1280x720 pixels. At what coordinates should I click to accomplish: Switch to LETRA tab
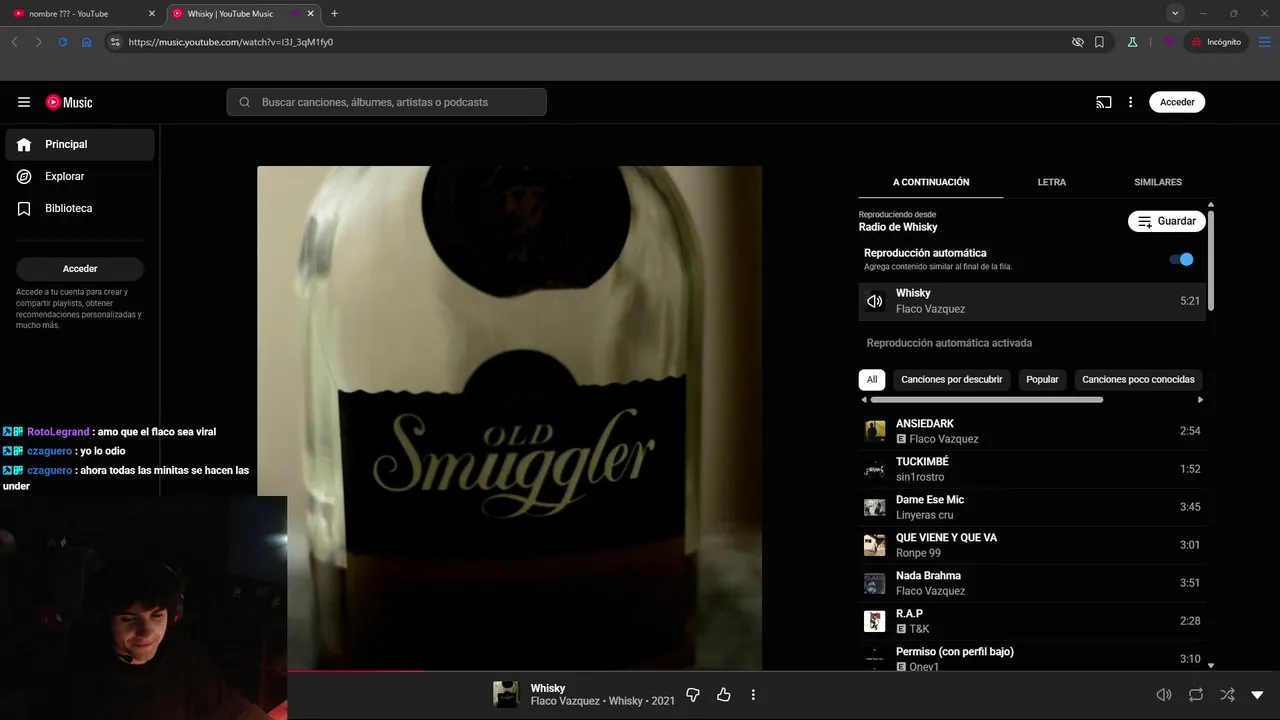[x=1052, y=182]
